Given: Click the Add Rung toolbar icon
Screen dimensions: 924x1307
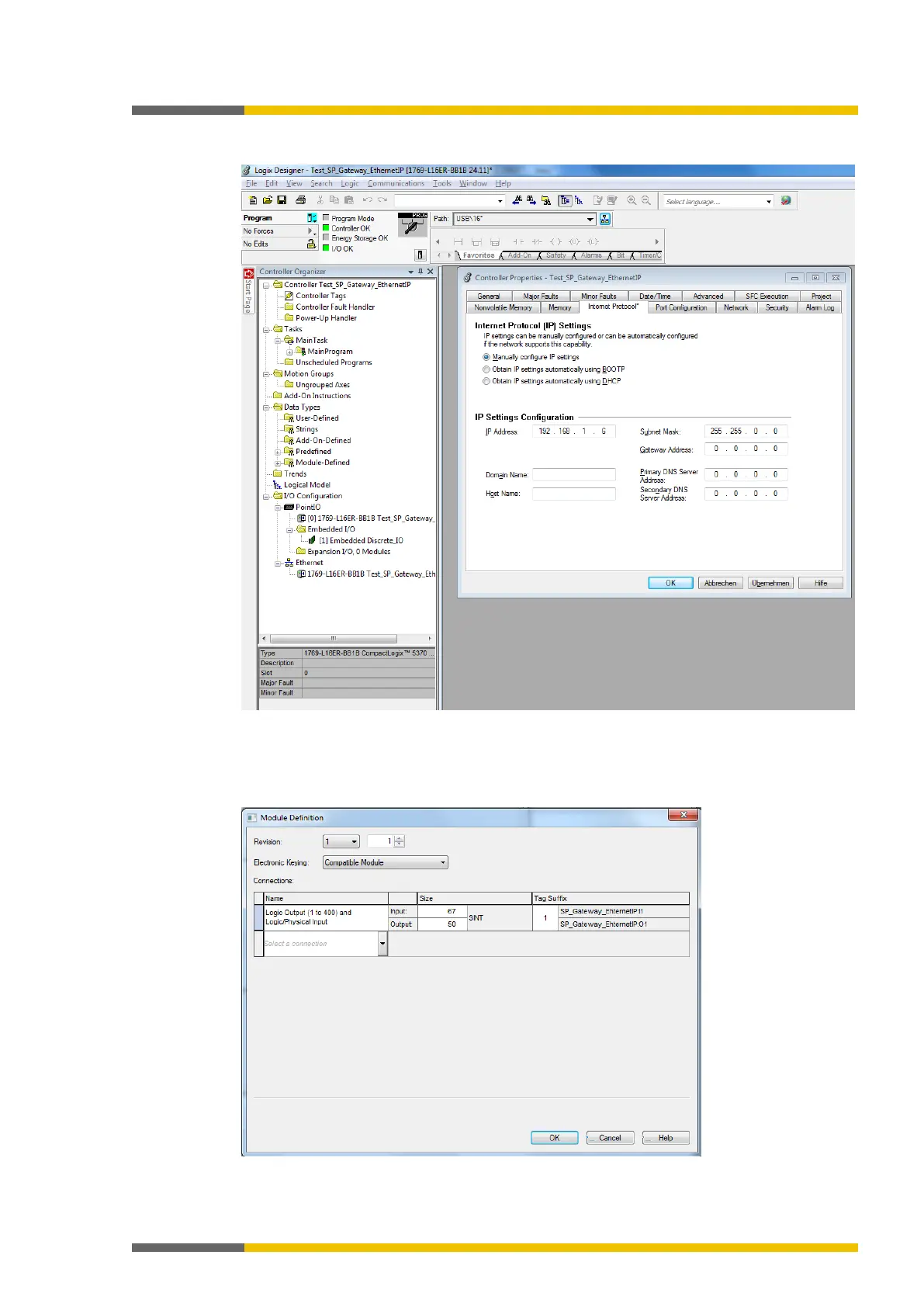Looking at the screenshot, I should coord(458,242).
